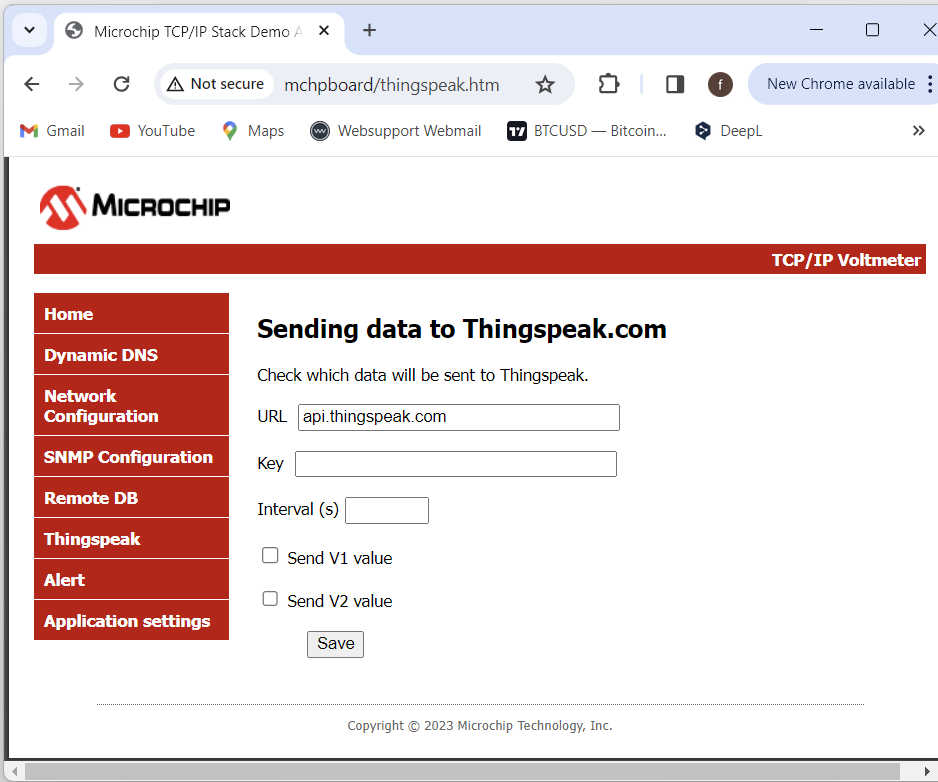This screenshot has height=782, width=938.
Task: Open the Websupport Webmail bookmark
Action: [x=395, y=130]
